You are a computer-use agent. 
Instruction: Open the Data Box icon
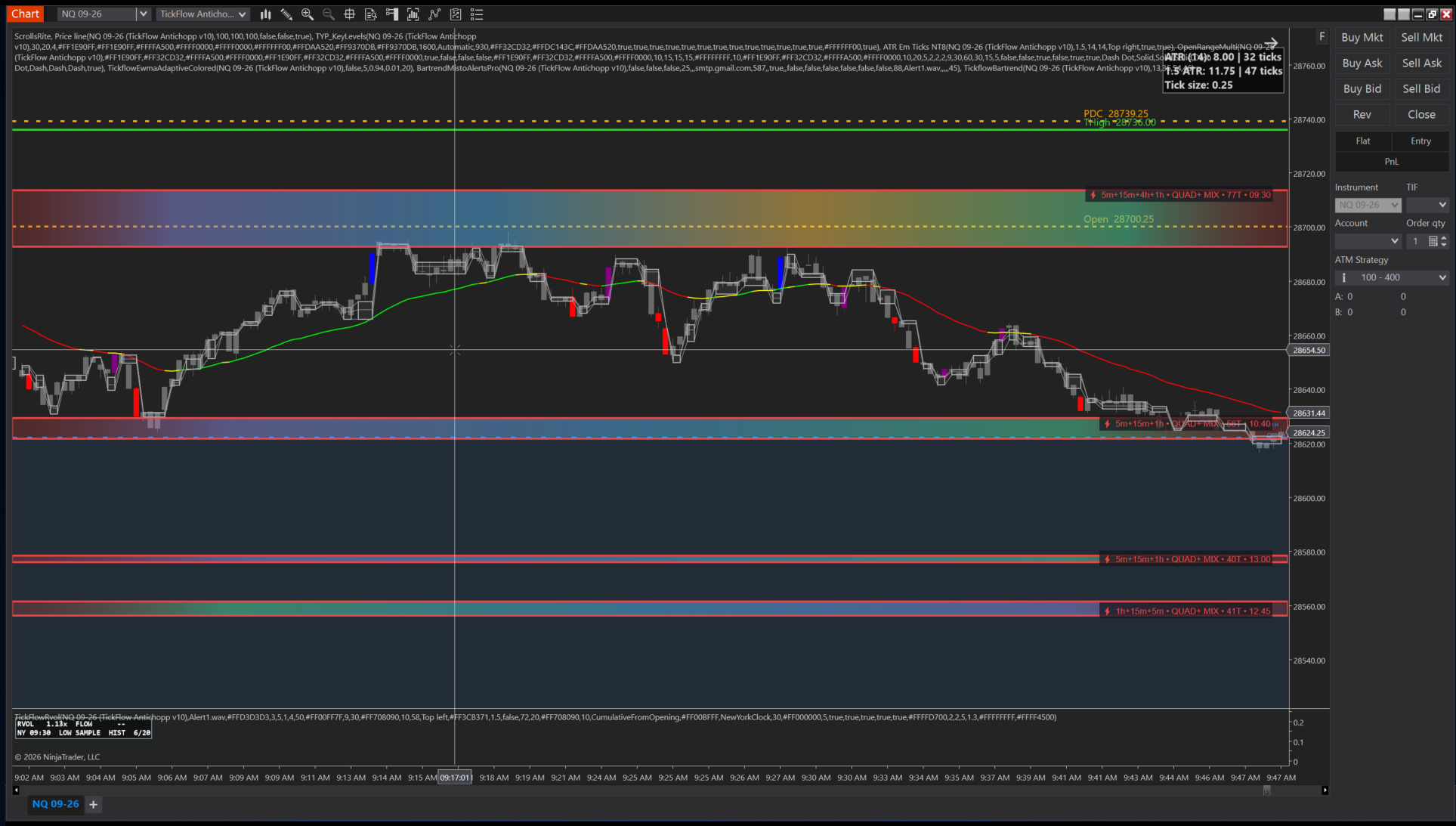(371, 14)
